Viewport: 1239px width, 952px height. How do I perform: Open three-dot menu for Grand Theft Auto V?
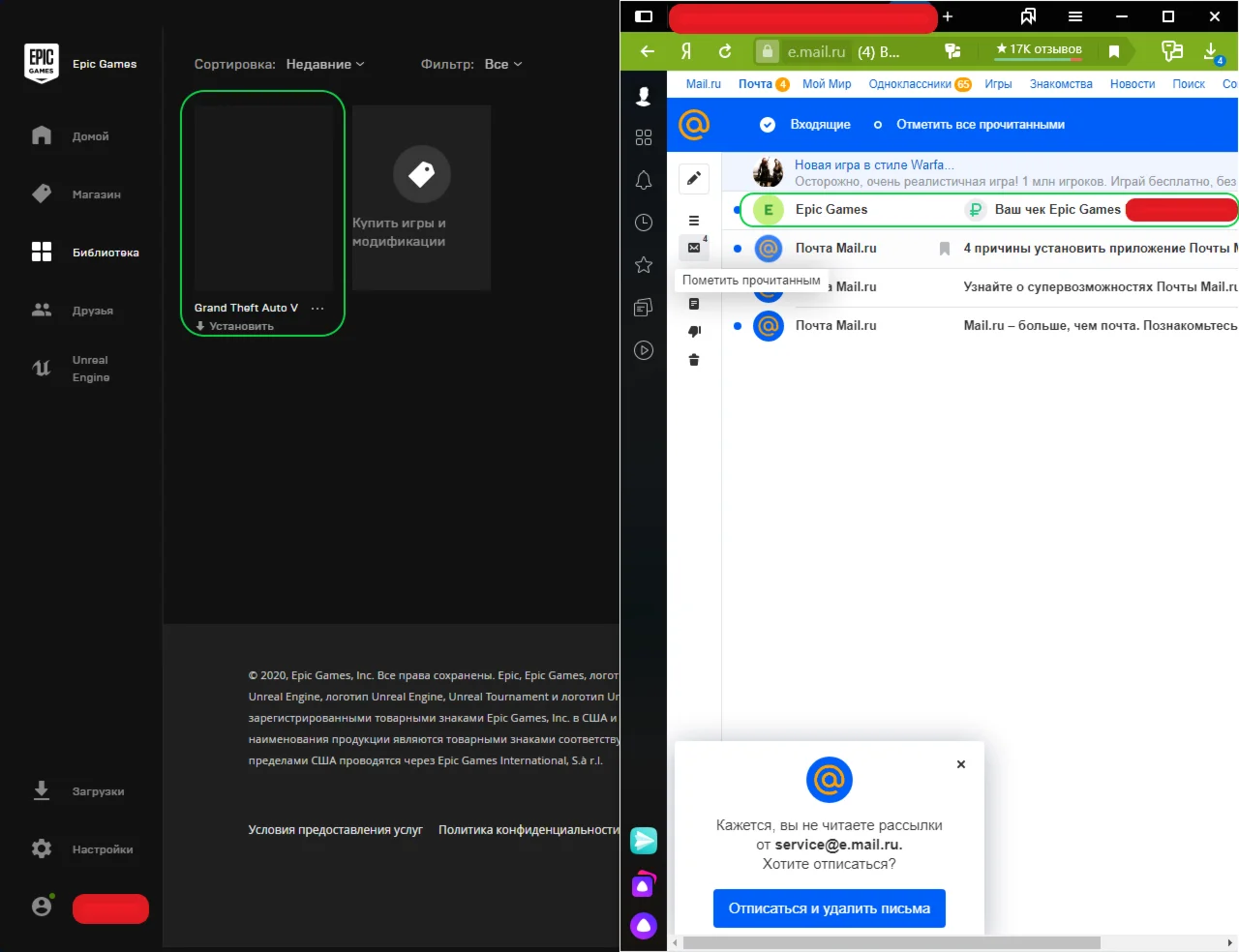tap(317, 309)
